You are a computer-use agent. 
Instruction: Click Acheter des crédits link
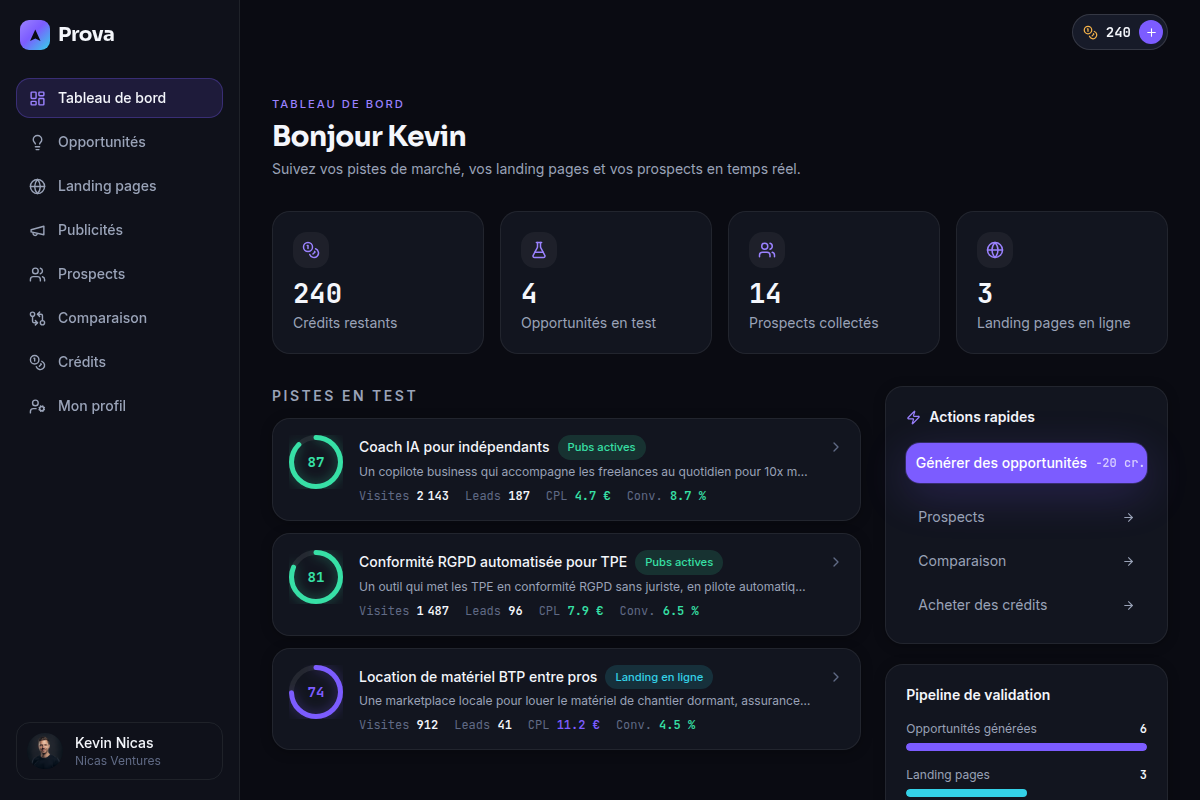click(1026, 605)
